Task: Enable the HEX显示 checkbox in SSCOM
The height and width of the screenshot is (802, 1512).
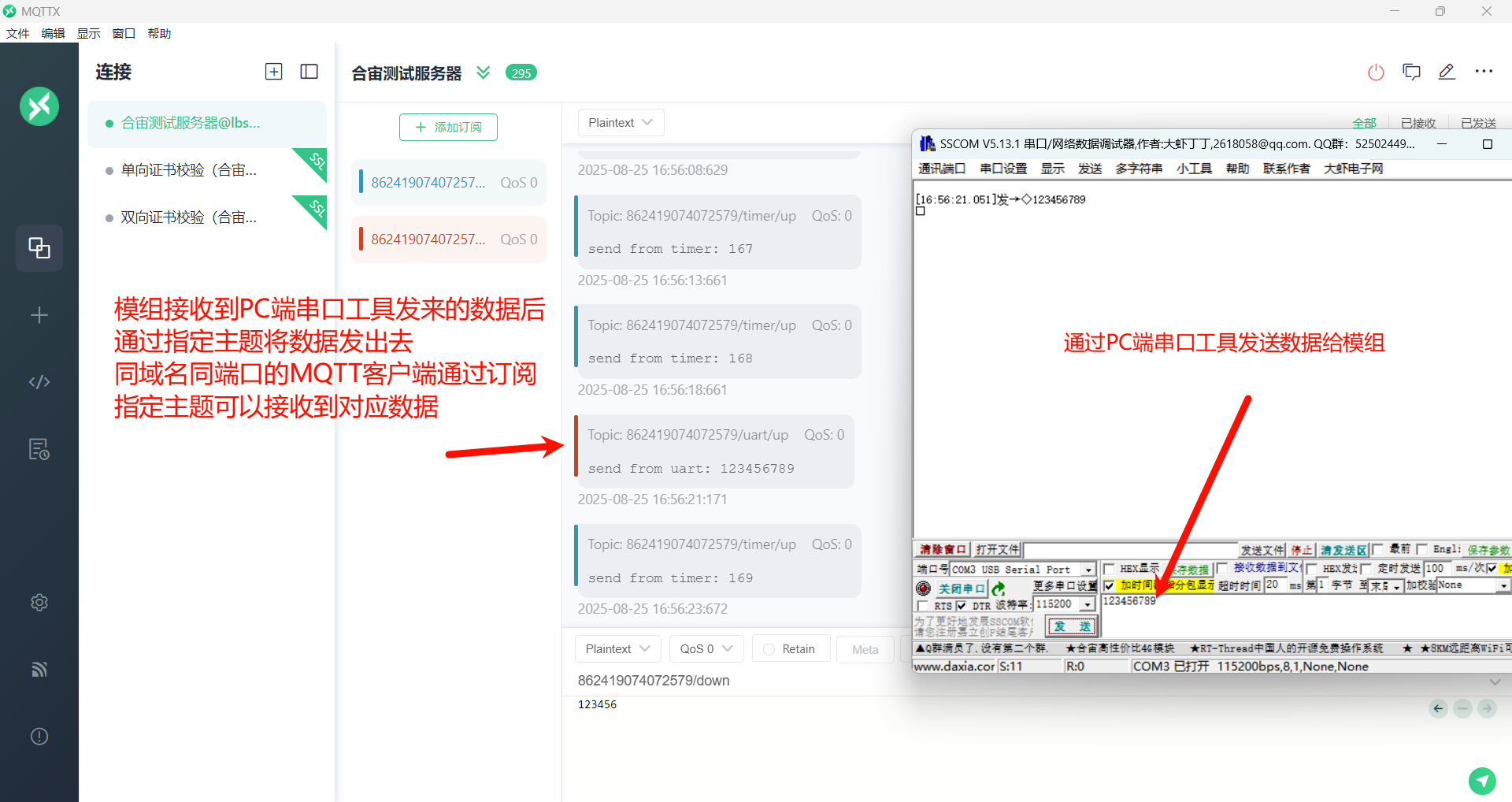Action: (x=1109, y=569)
